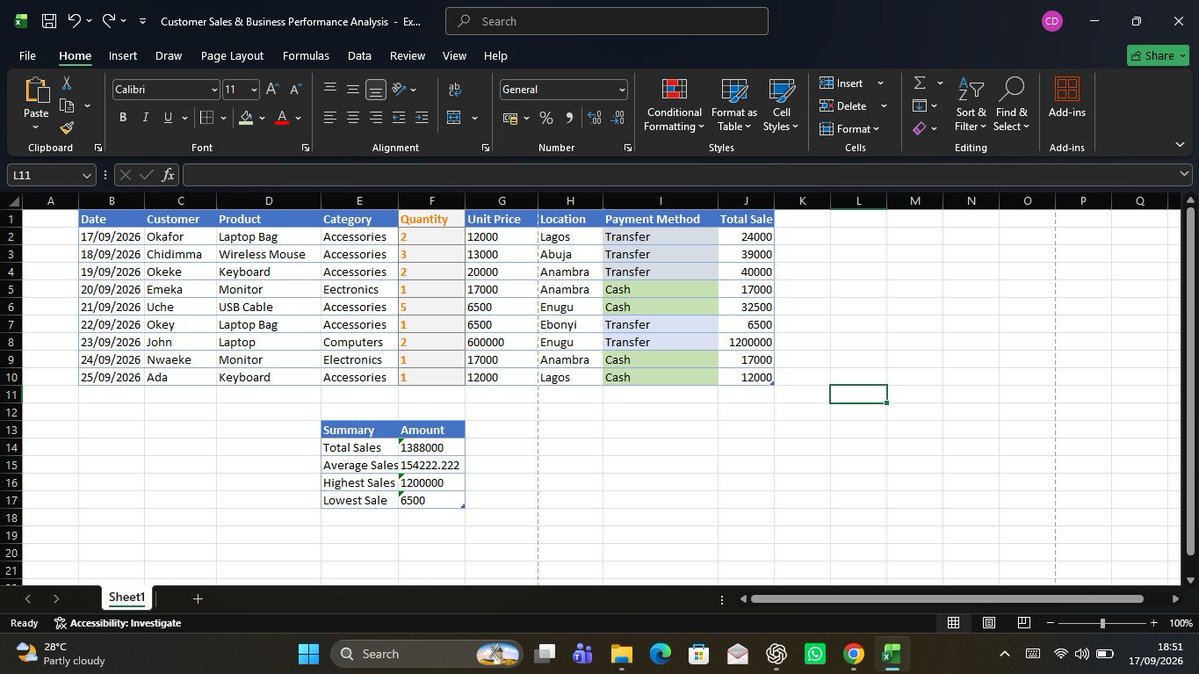Open the Calibri font name dropdown
The height and width of the screenshot is (674, 1199).
tap(214, 90)
